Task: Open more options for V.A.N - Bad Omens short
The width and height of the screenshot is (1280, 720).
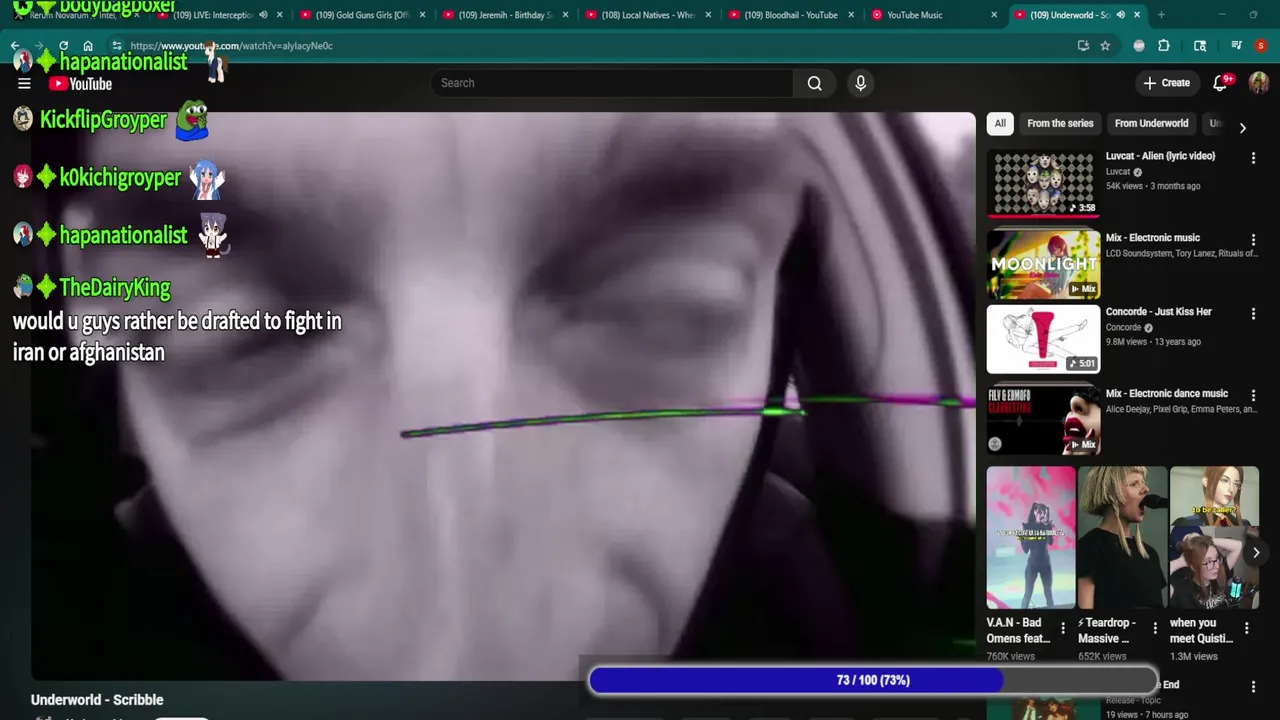Action: click(x=1063, y=628)
